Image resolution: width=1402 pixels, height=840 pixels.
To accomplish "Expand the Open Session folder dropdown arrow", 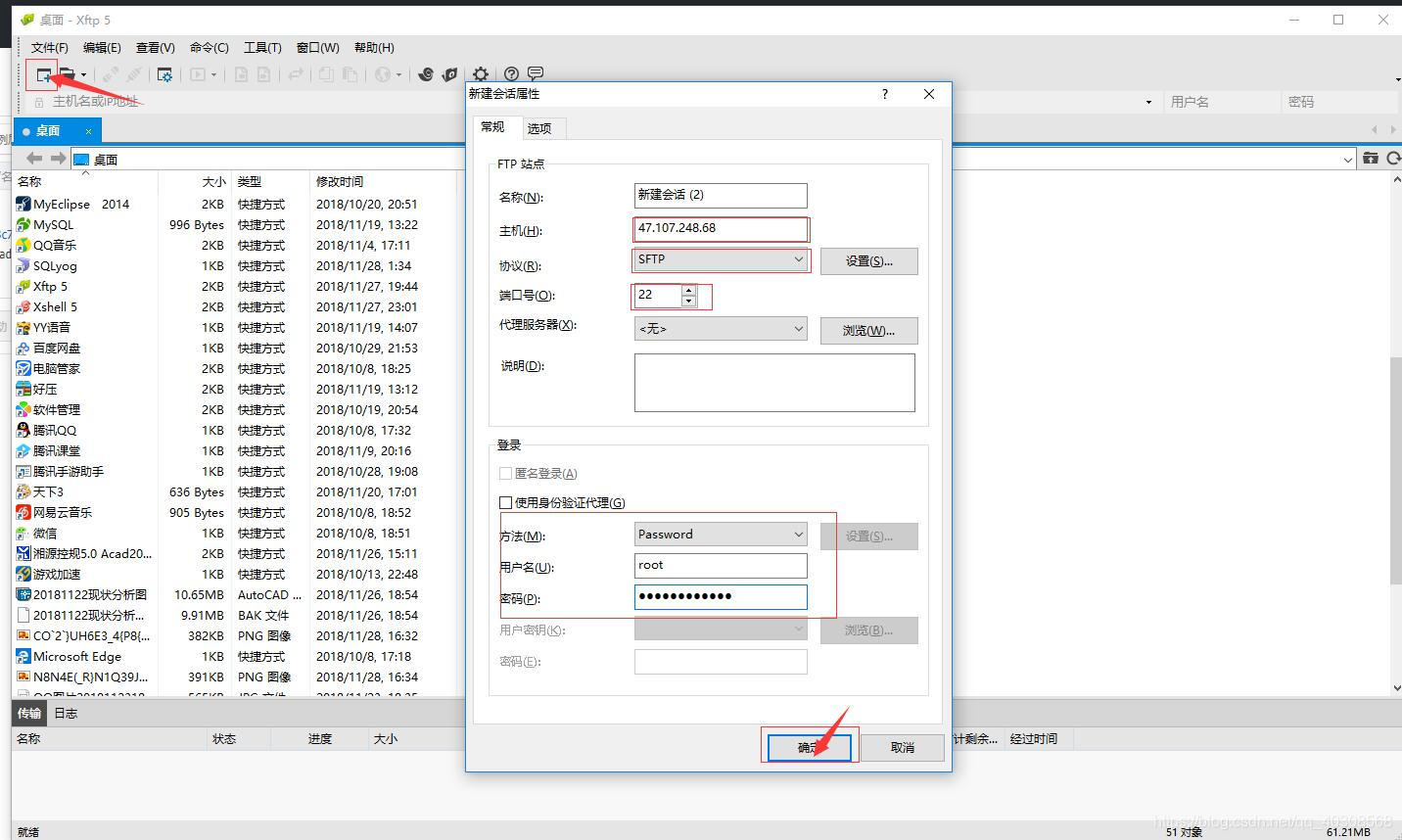I will click(83, 74).
